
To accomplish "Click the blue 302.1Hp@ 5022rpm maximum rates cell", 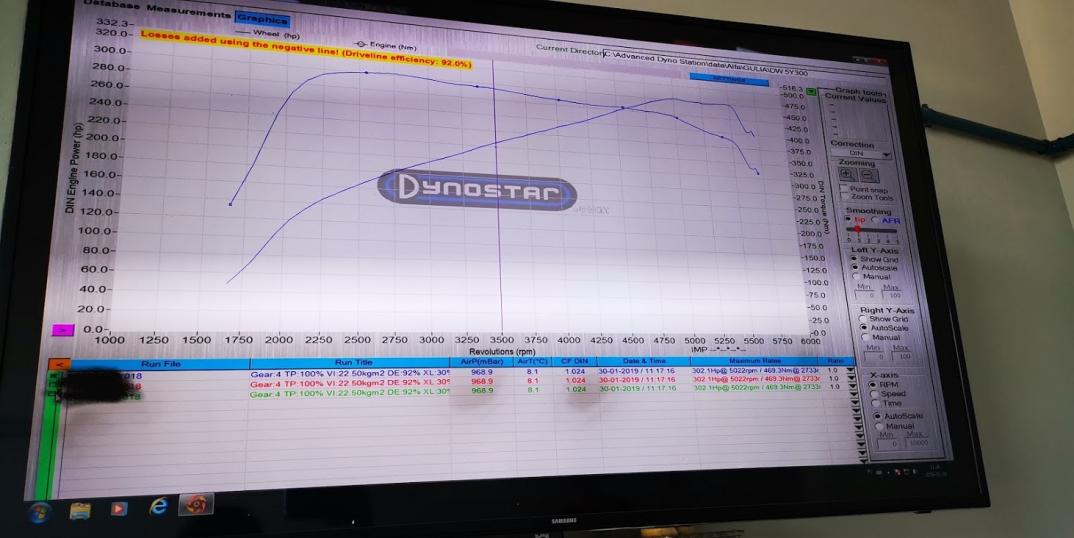I will (x=755, y=370).
